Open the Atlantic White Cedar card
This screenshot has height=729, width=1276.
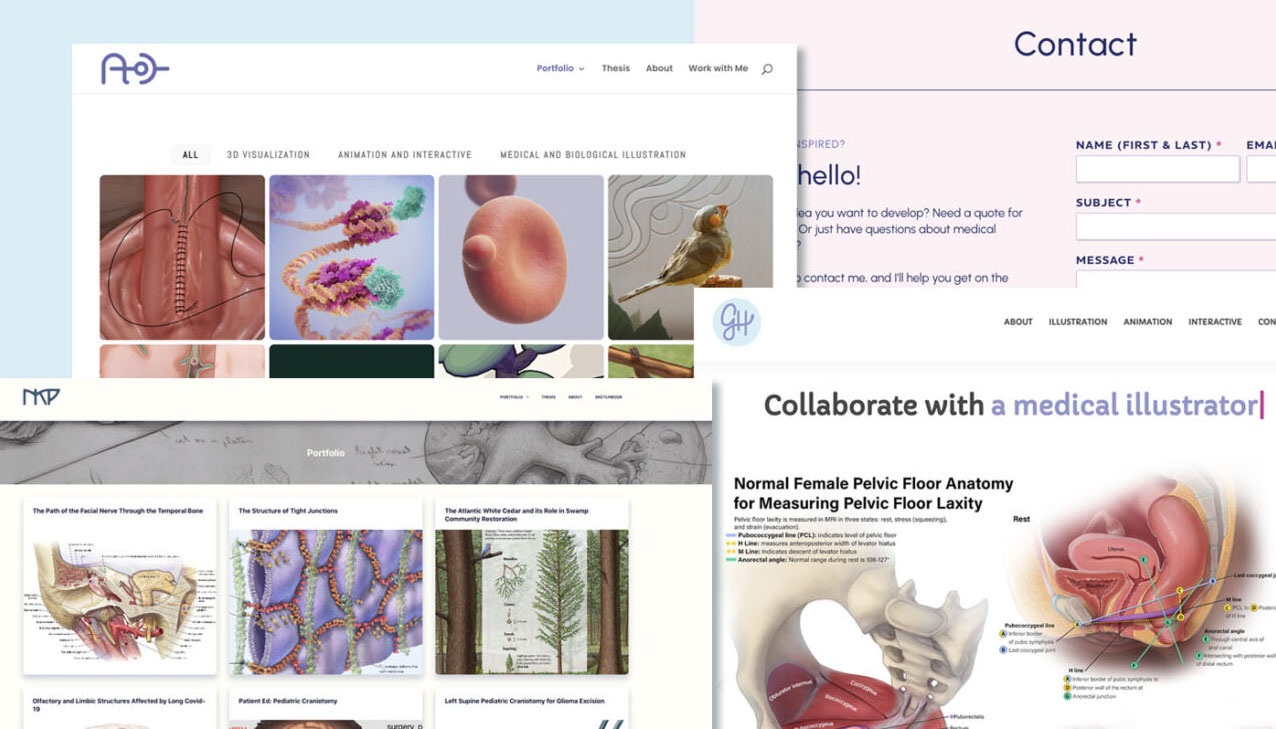pyautogui.click(x=532, y=585)
